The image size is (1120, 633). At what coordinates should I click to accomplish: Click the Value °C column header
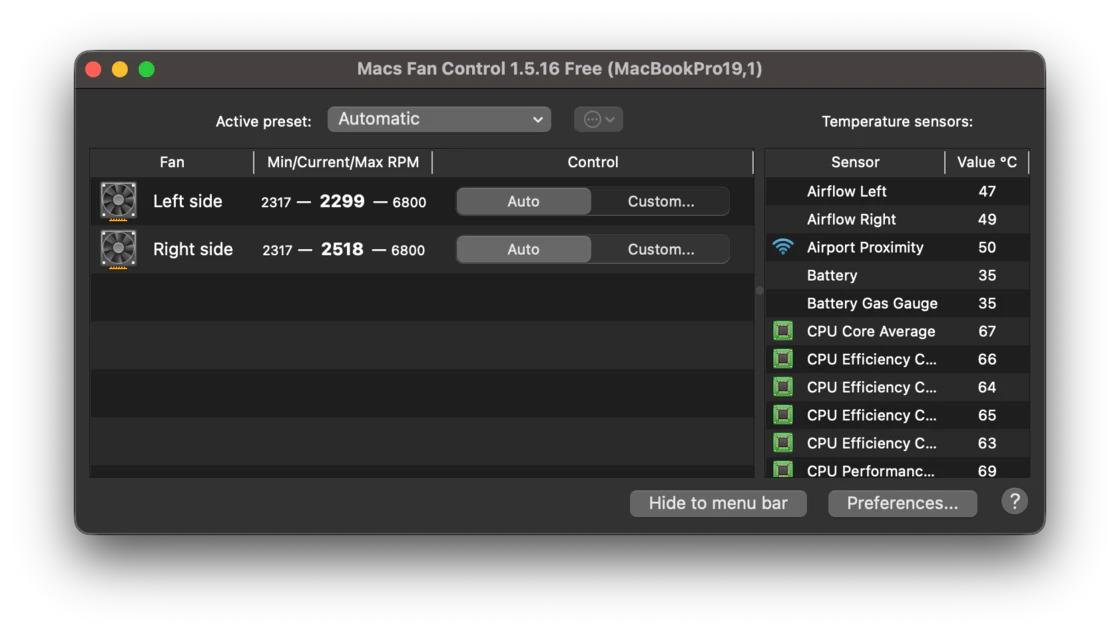pos(988,161)
